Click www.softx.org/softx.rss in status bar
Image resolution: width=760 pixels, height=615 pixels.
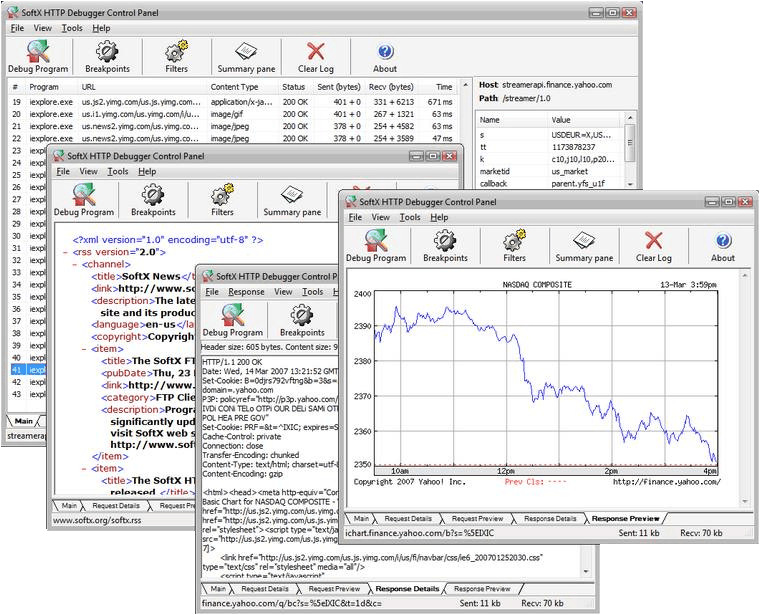[97, 520]
